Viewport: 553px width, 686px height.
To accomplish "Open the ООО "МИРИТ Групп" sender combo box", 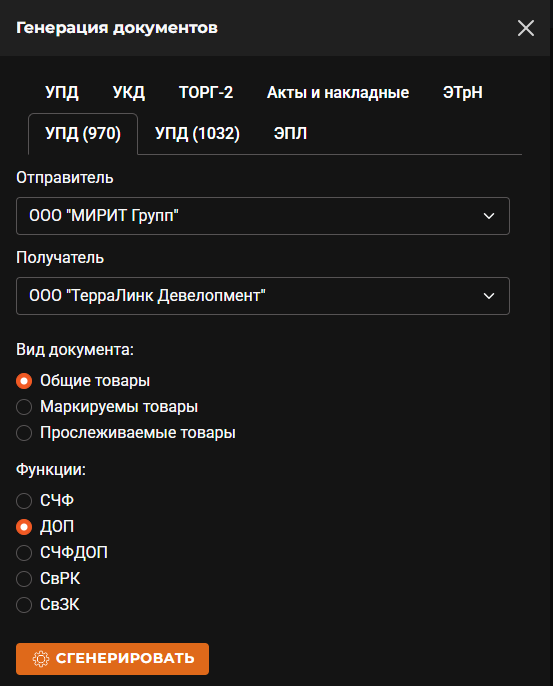I will tap(262, 216).
